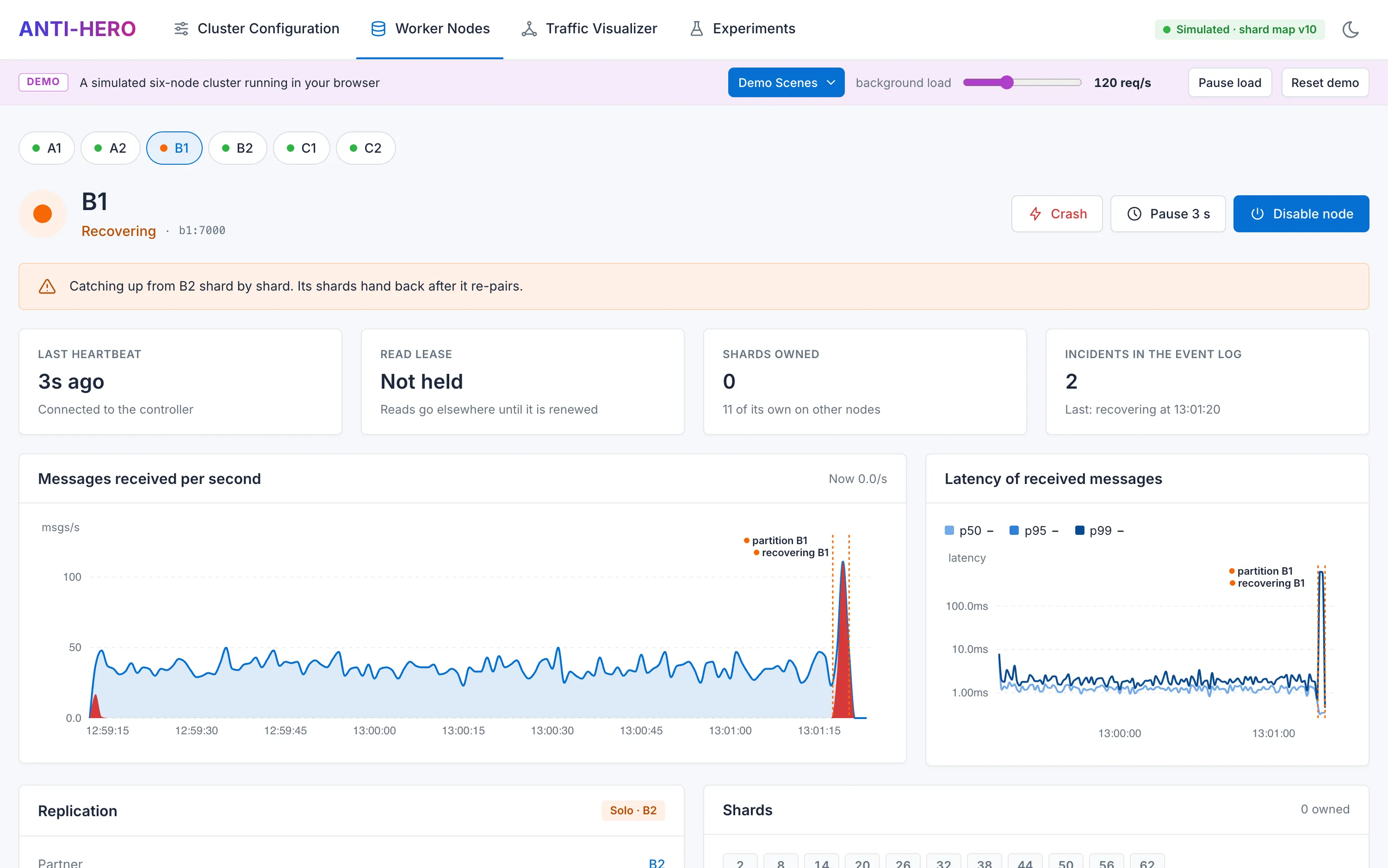Viewport: 1388px width, 868px height.
Task: Click the "0 owned" shards label
Action: pos(1325,809)
